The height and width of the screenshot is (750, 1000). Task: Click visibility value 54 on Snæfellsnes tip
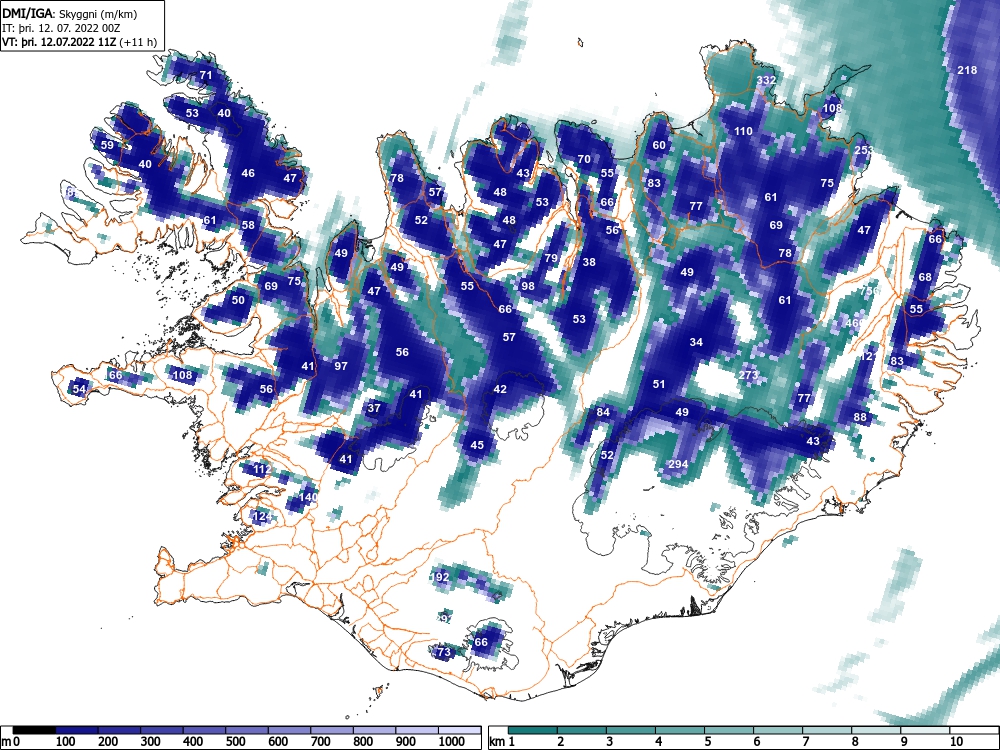(79, 389)
